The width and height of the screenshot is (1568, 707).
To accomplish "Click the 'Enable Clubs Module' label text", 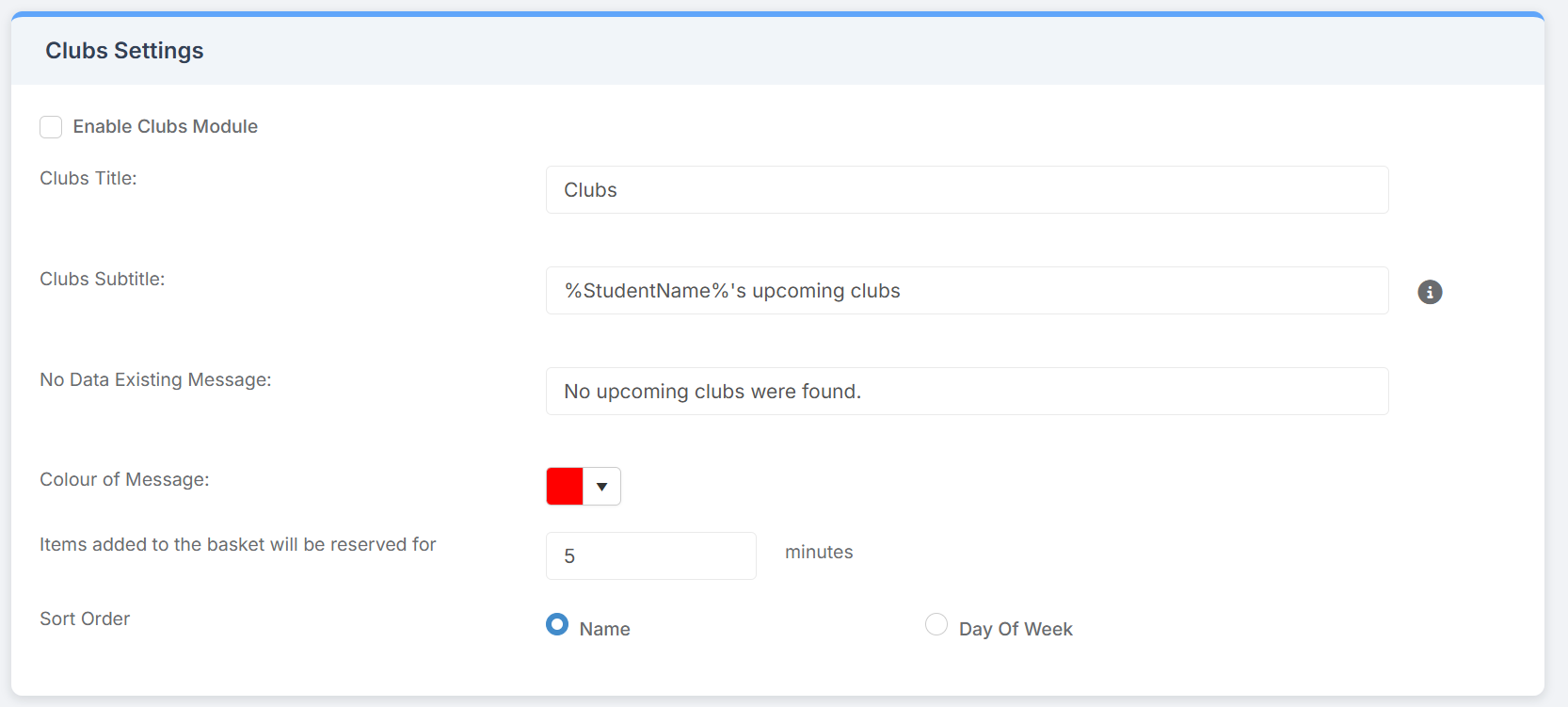I will 166,127.
